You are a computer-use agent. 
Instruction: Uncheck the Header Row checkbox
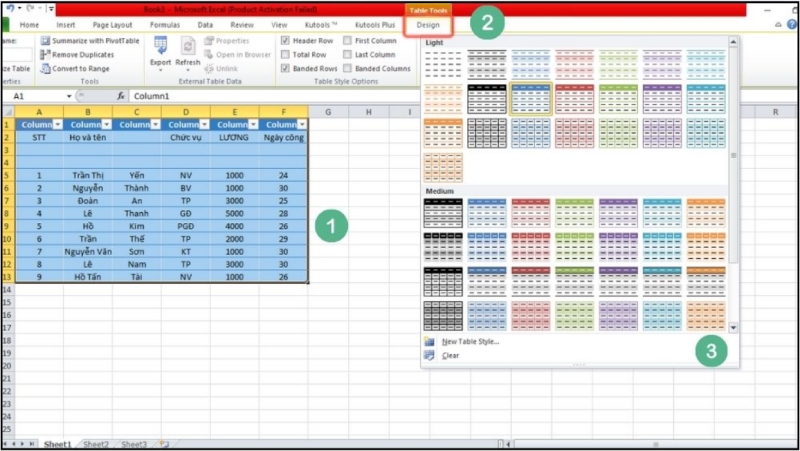click(x=286, y=41)
